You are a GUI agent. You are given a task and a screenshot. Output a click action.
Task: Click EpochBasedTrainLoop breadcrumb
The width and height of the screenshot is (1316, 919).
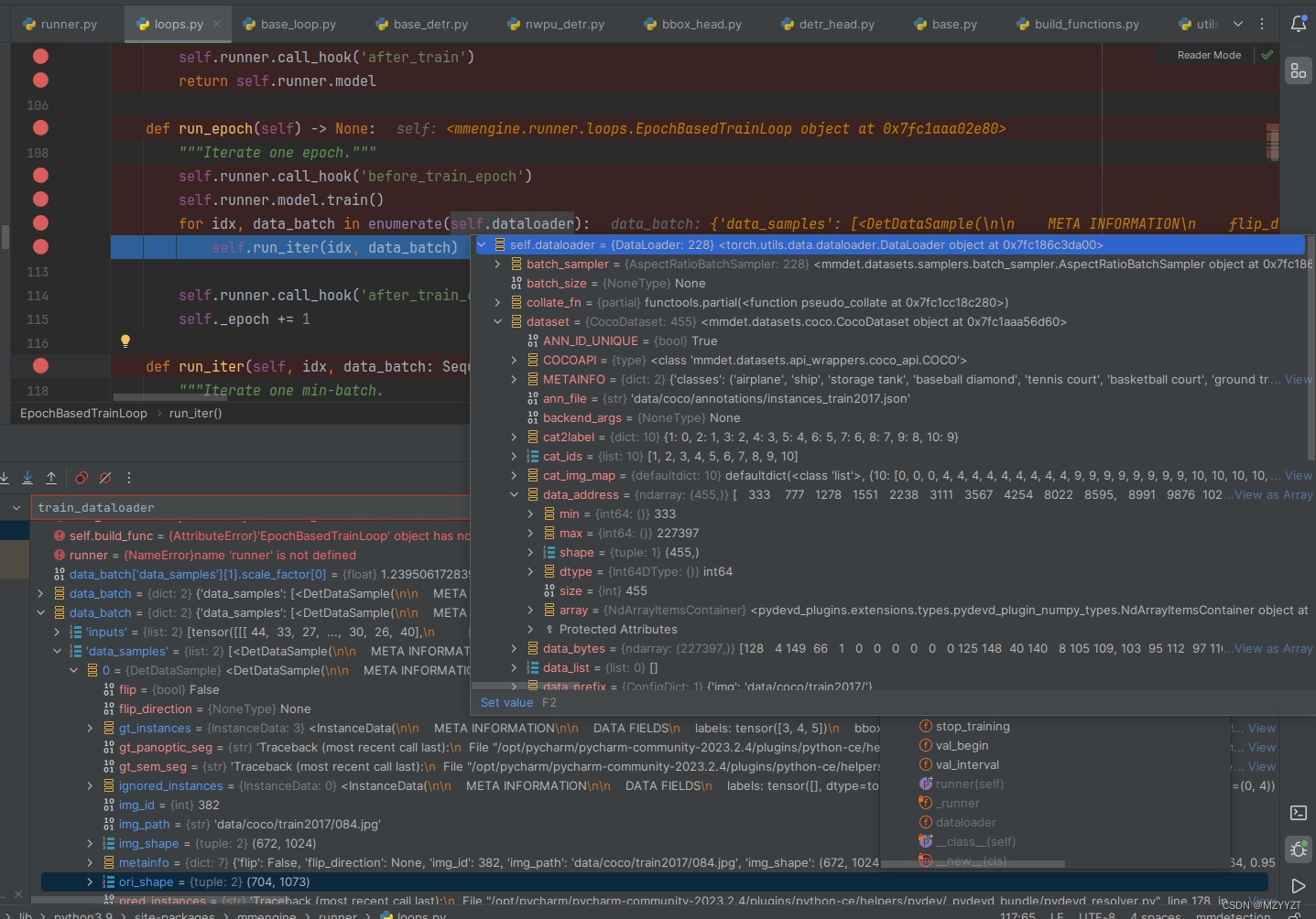pos(83,413)
